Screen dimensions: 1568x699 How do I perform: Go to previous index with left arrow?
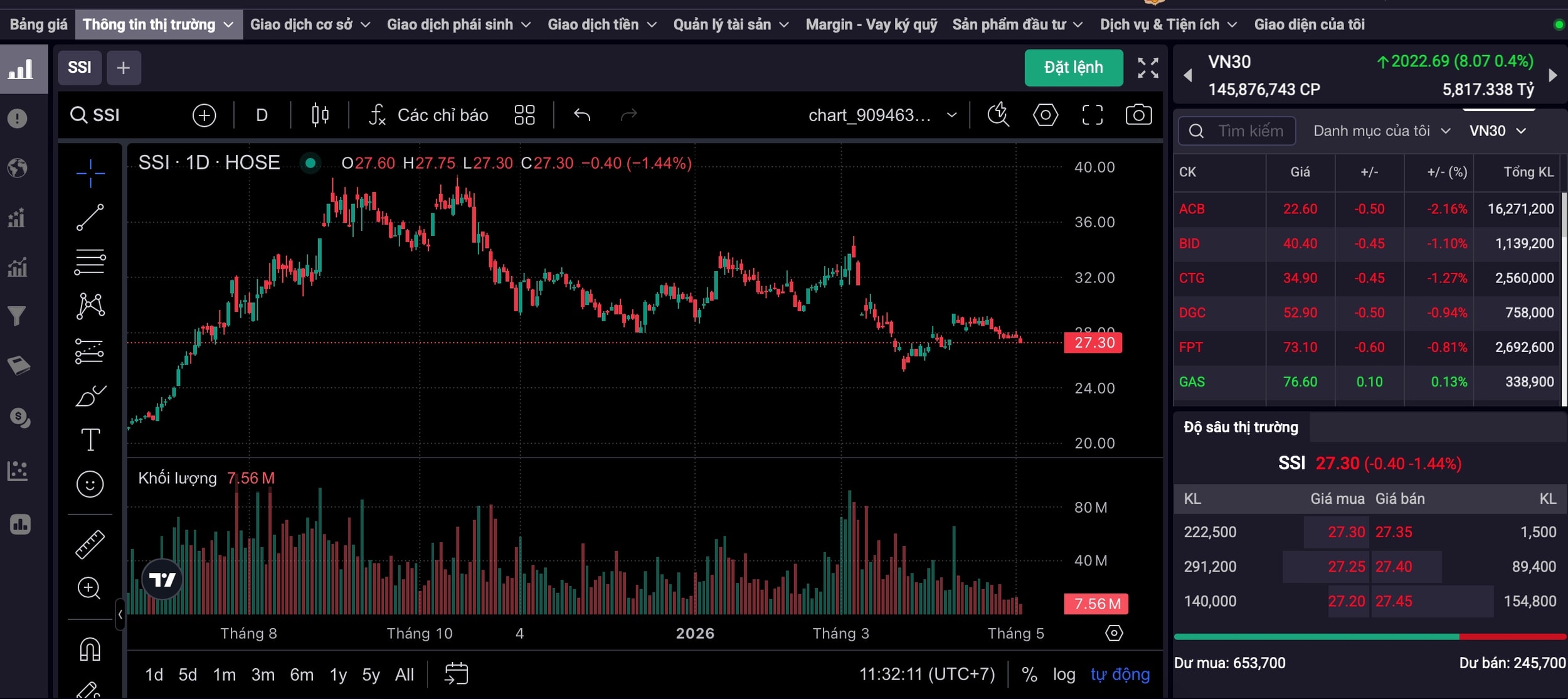pyautogui.click(x=1187, y=75)
